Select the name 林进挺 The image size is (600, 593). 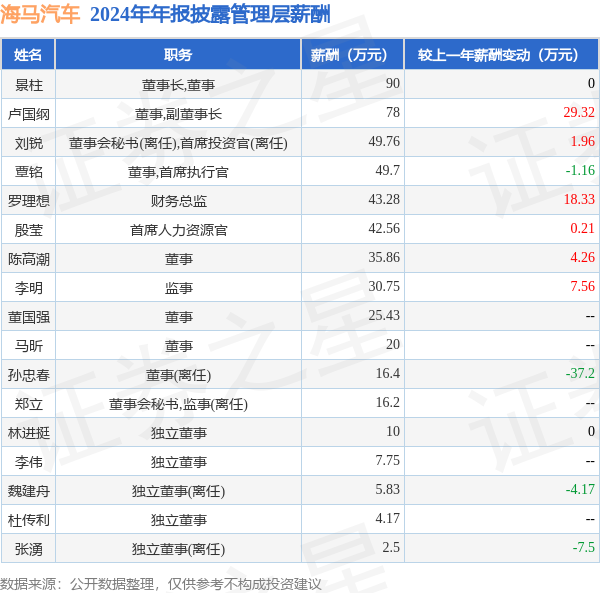tap(29, 433)
